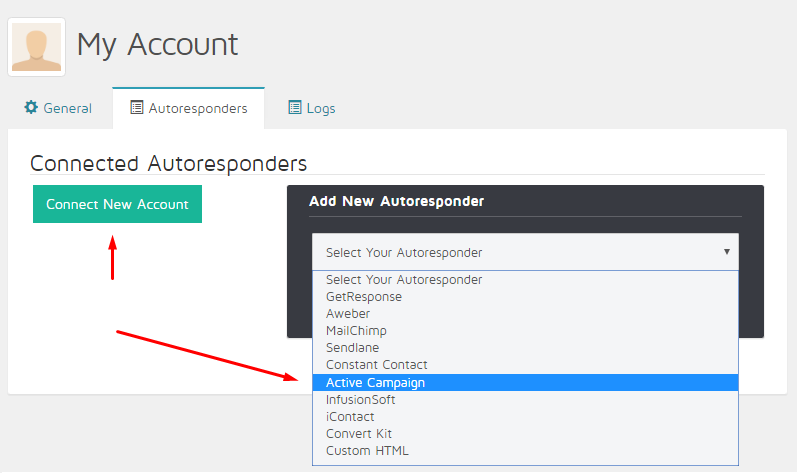Image resolution: width=797 pixels, height=473 pixels.
Task: Select Constant Contact option
Action: coord(525,365)
